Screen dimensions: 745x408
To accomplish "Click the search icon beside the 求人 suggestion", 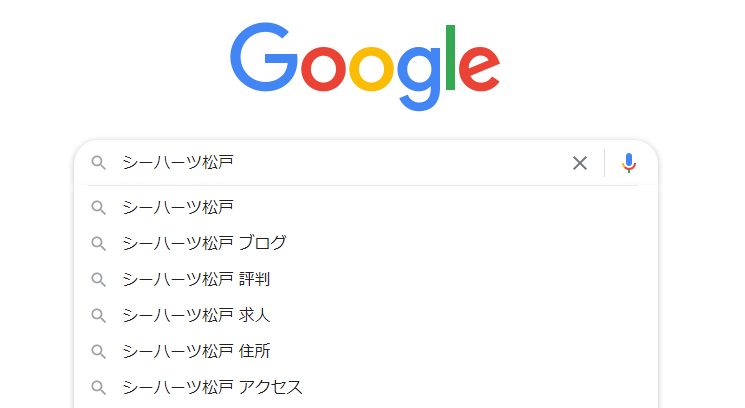I will pyautogui.click(x=99, y=315).
